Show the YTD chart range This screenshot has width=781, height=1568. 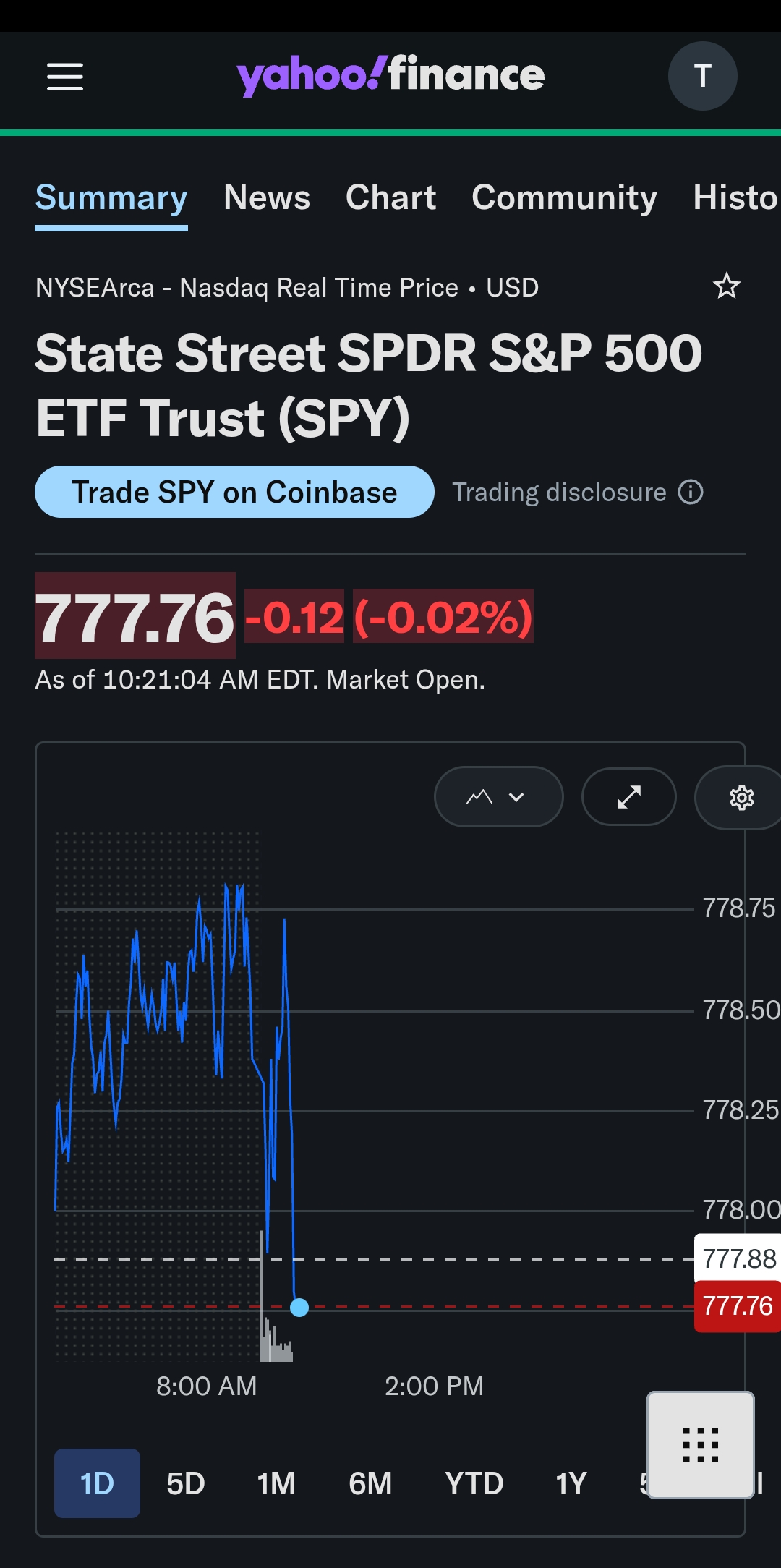point(474,1483)
